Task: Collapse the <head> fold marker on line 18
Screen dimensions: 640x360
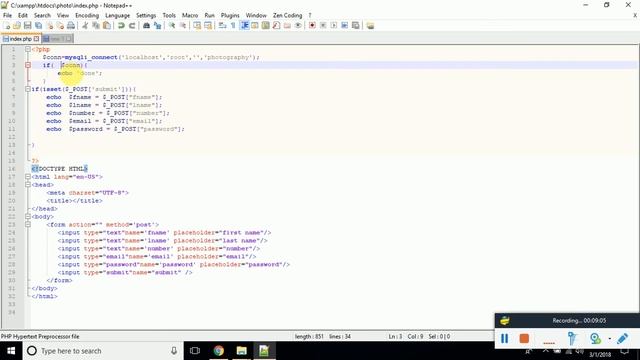Action: tap(28, 184)
